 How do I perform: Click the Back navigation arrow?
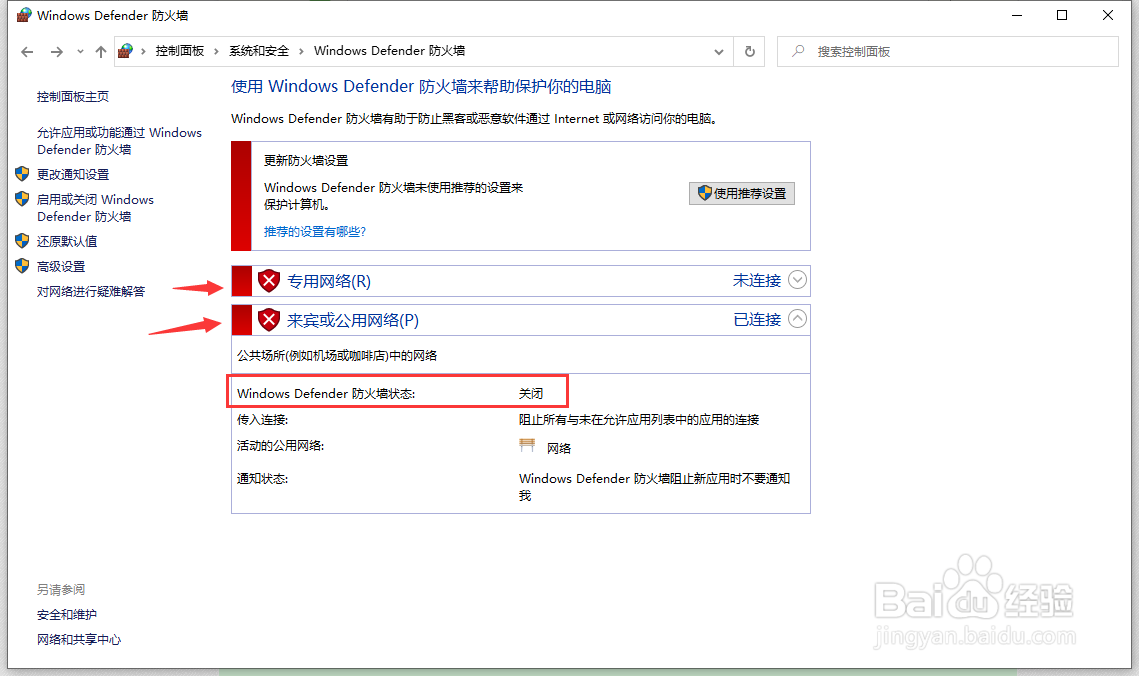click(27, 52)
